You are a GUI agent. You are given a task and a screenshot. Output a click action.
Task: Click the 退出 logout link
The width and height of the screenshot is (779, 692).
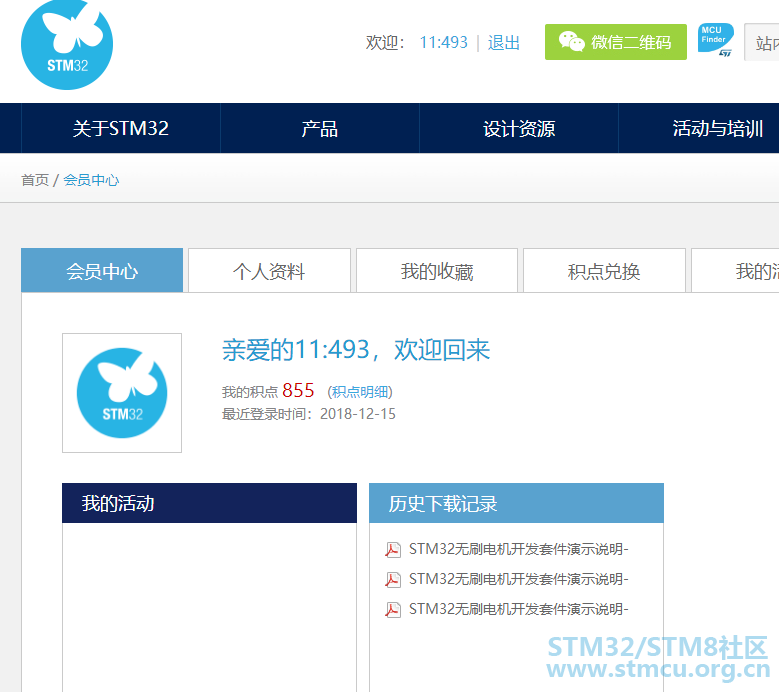coord(503,43)
